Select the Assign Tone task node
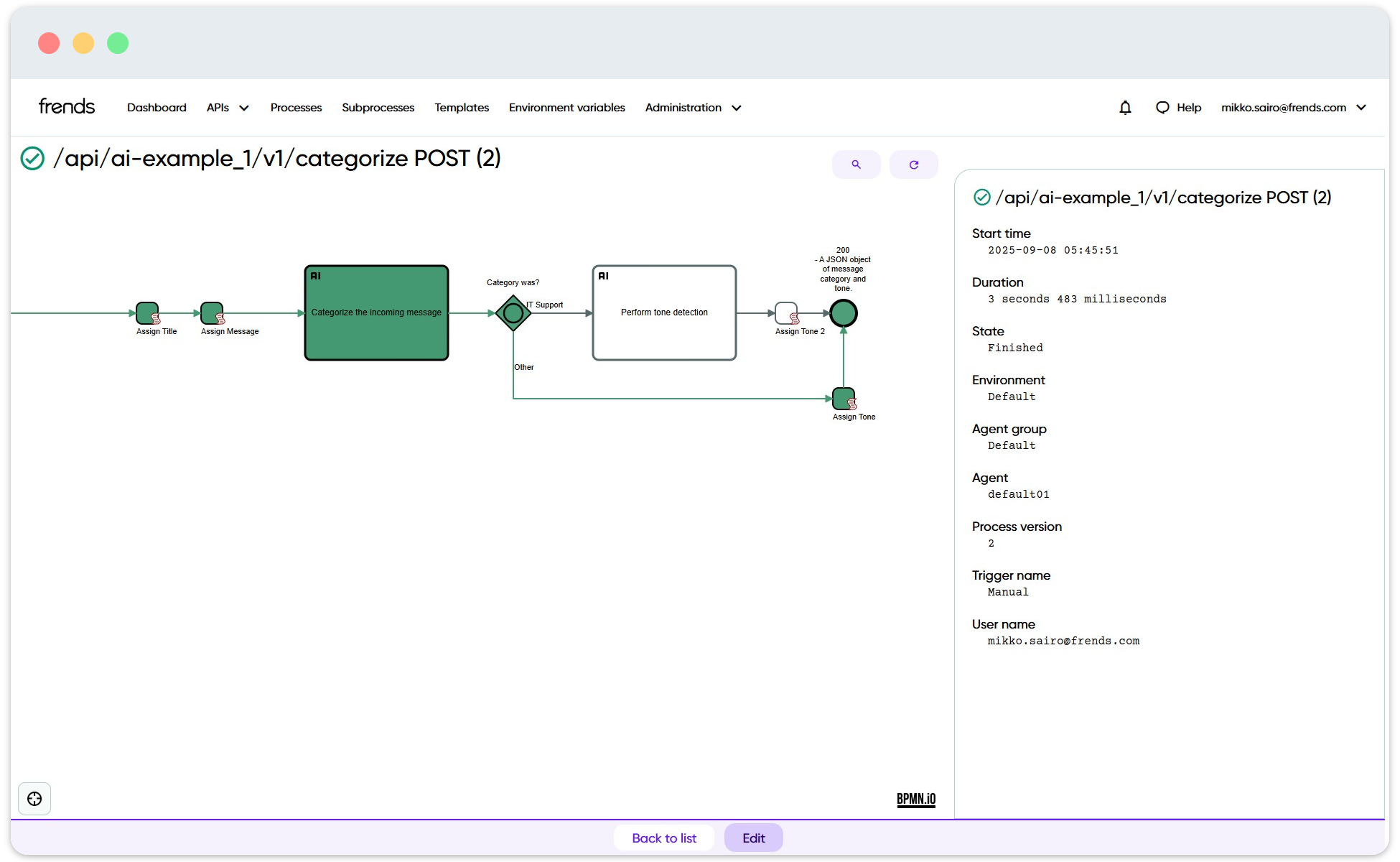Image resolution: width=1400 pixels, height=862 pixels. point(843,398)
